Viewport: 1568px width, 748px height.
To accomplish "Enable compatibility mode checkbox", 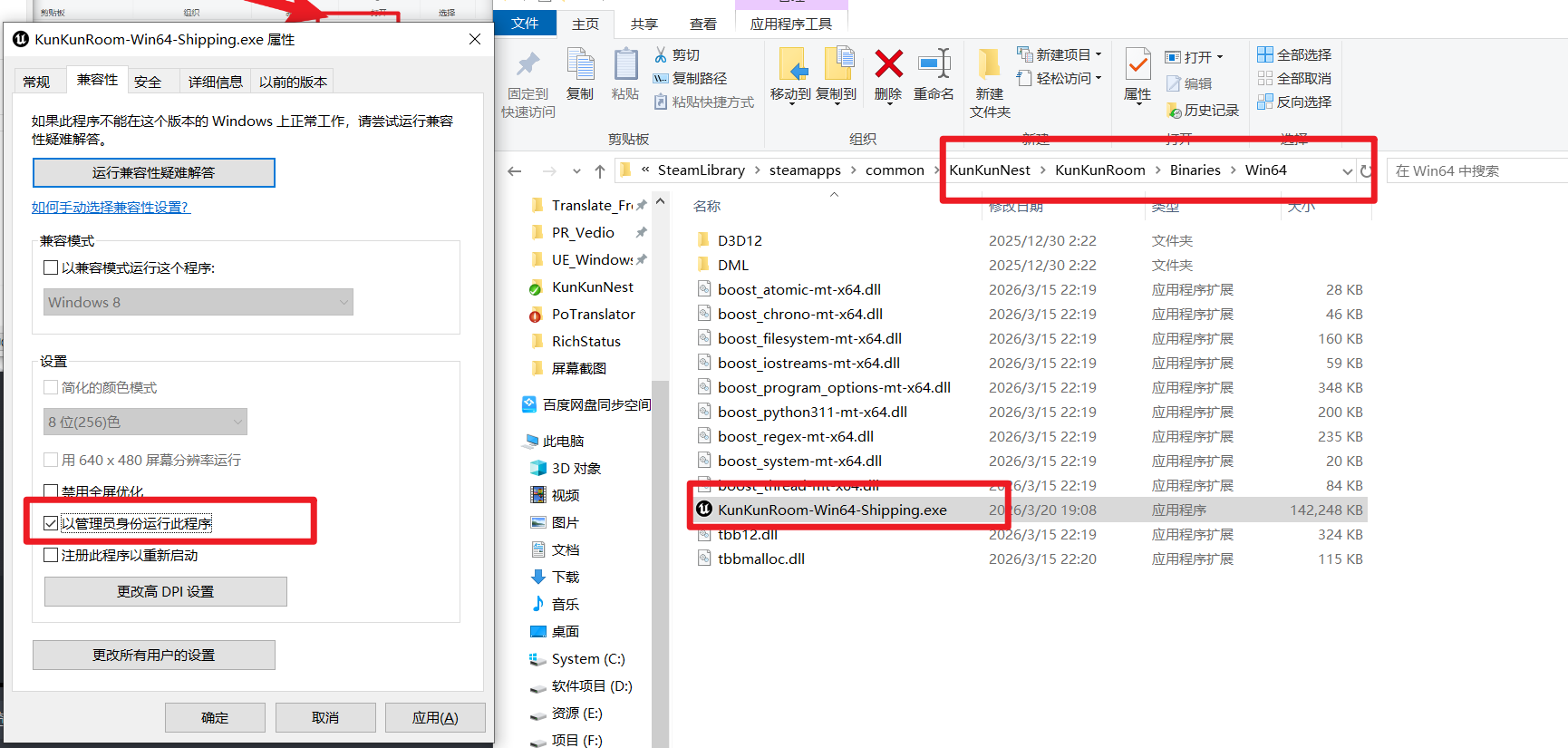I will tap(51, 267).
